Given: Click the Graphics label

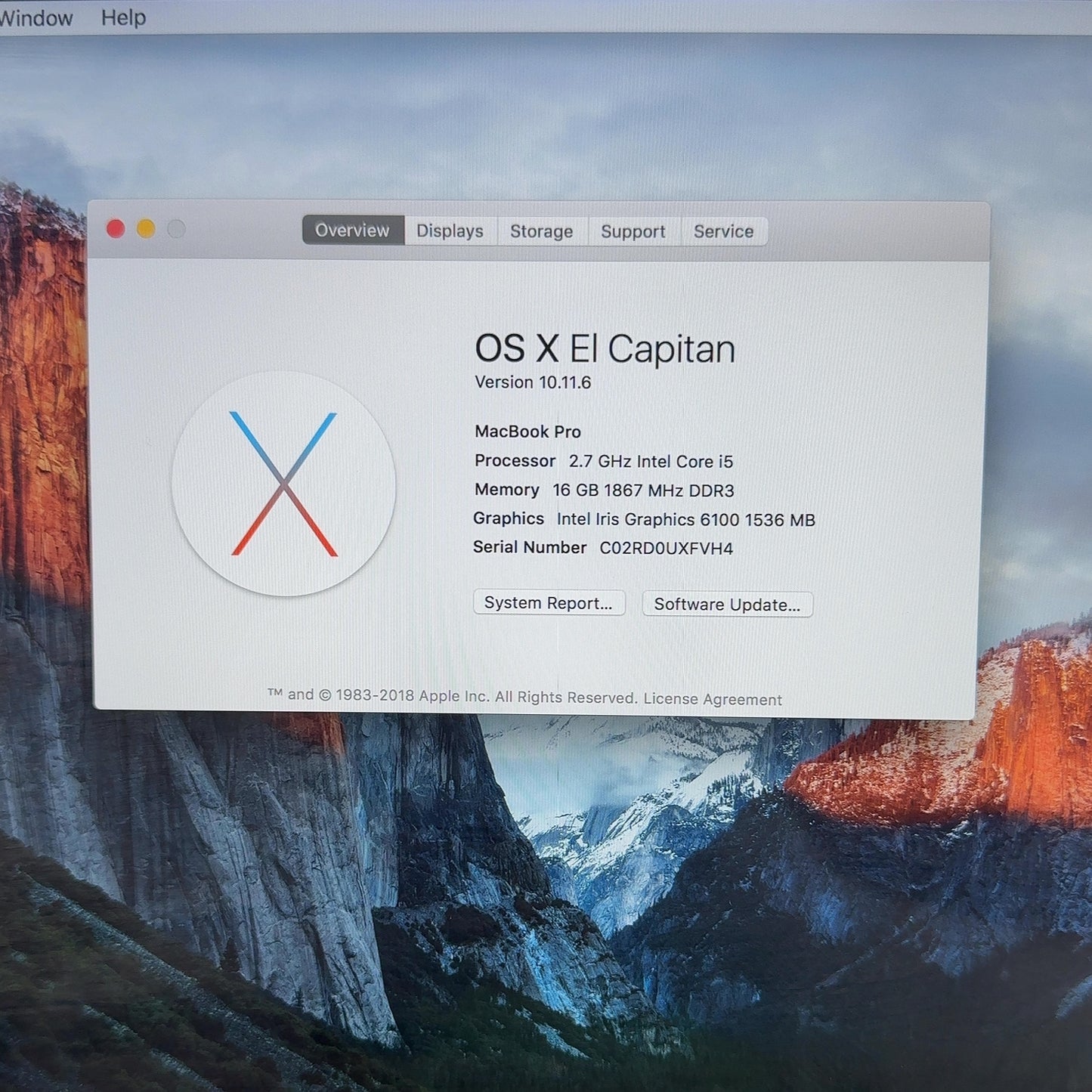Looking at the screenshot, I should click(508, 518).
